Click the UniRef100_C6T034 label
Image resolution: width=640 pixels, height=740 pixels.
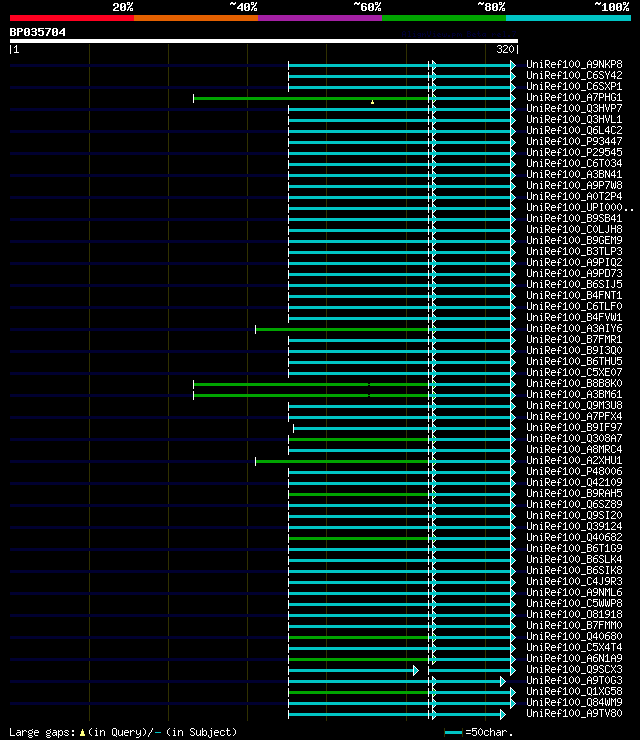574,163
